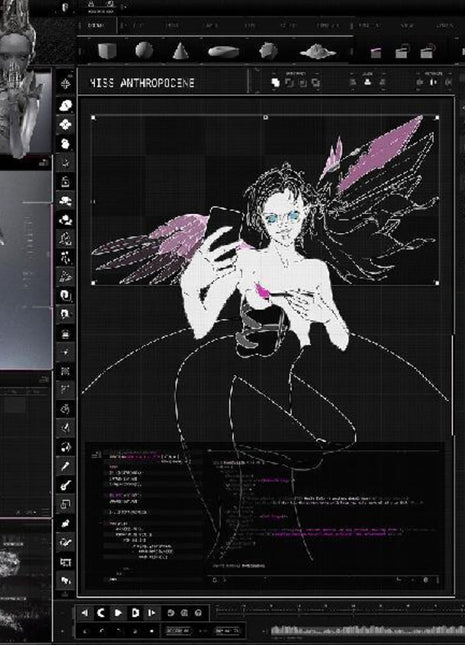The width and height of the screenshot is (465, 645).
Task: Click the mirror split icon in header
Action: point(433,82)
